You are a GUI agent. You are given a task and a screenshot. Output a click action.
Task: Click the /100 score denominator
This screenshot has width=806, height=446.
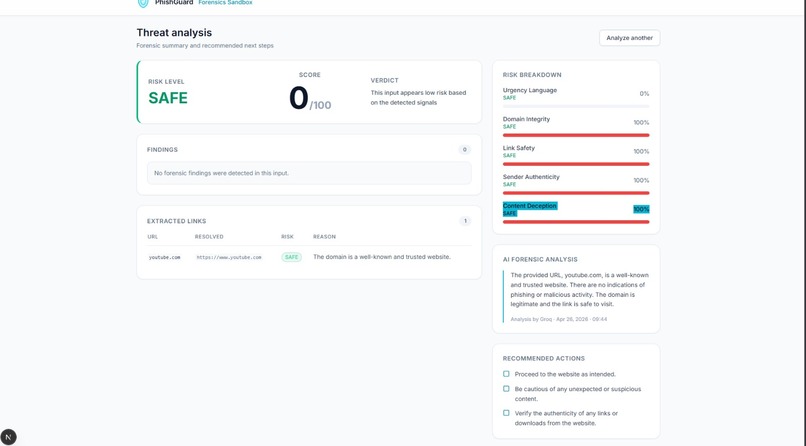point(320,105)
